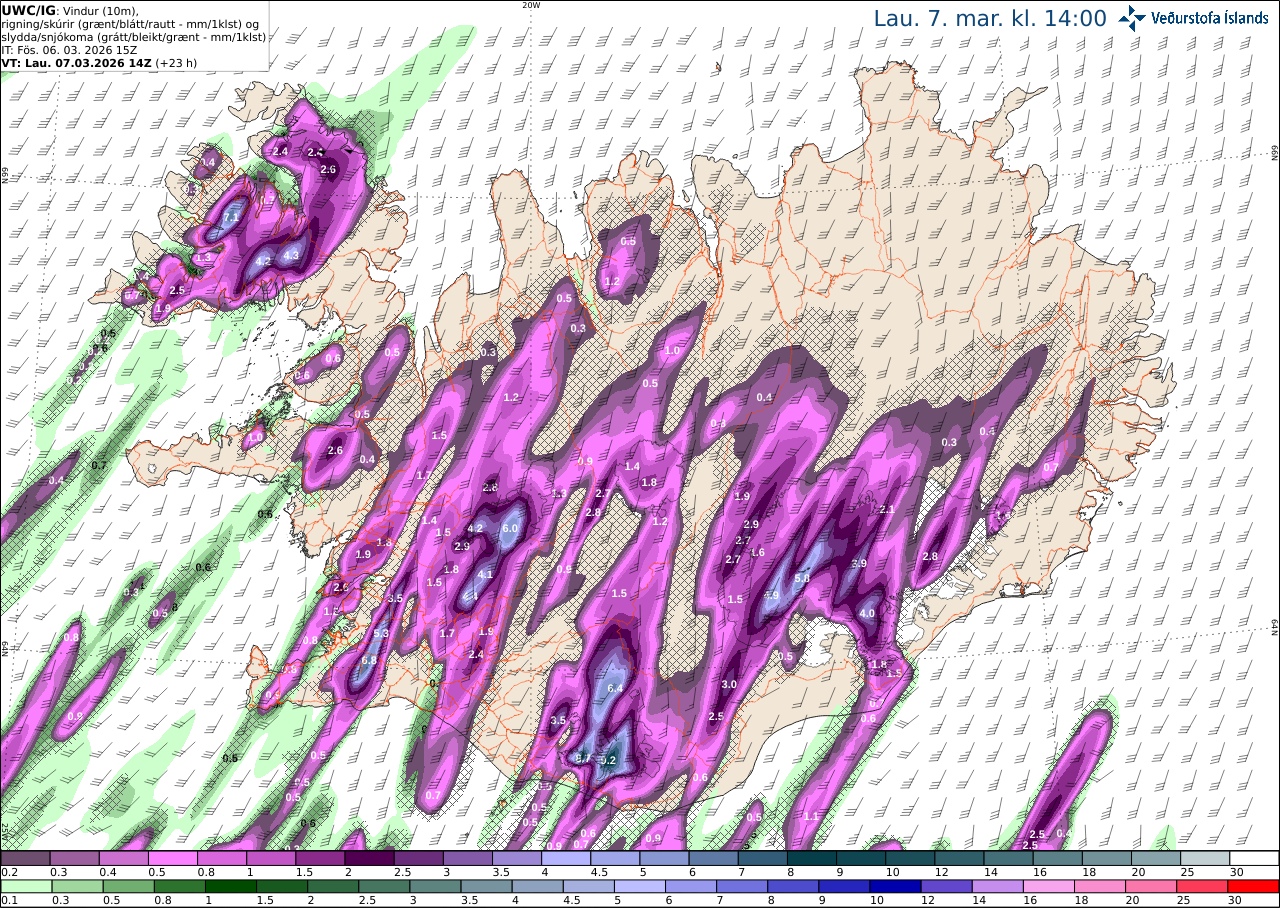Click the 6.0 snowfall value on the map
The image size is (1280, 908).
tap(510, 528)
